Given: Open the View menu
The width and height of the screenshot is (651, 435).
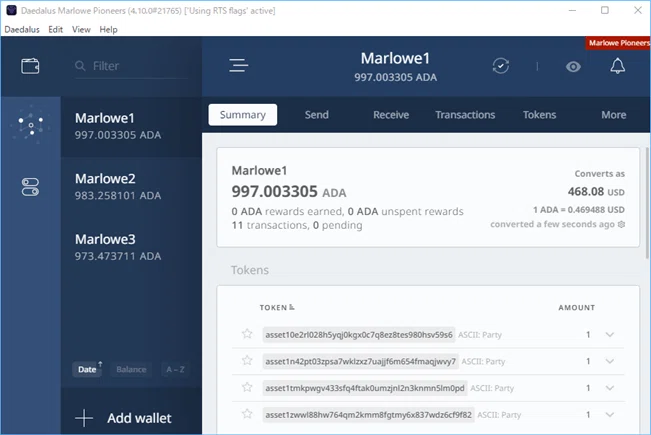Looking at the screenshot, I should point(81,29).
